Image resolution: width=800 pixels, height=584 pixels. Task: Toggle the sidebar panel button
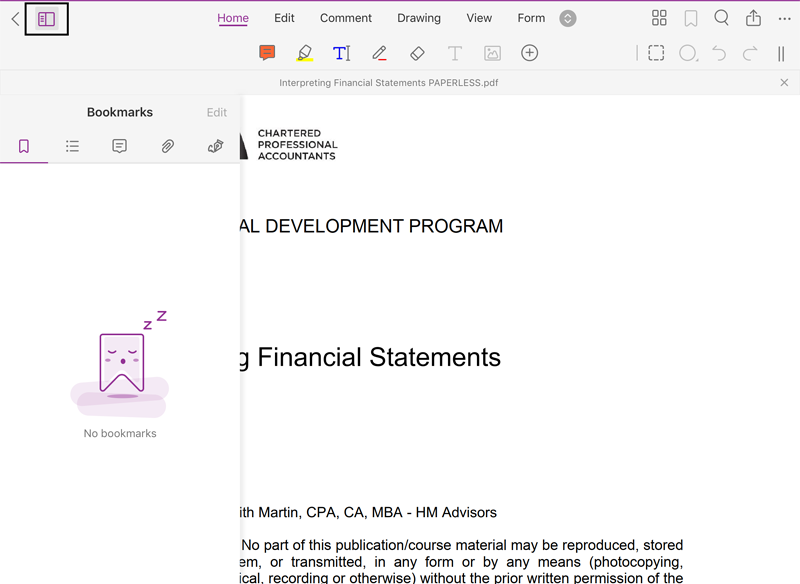click(46, 19)
